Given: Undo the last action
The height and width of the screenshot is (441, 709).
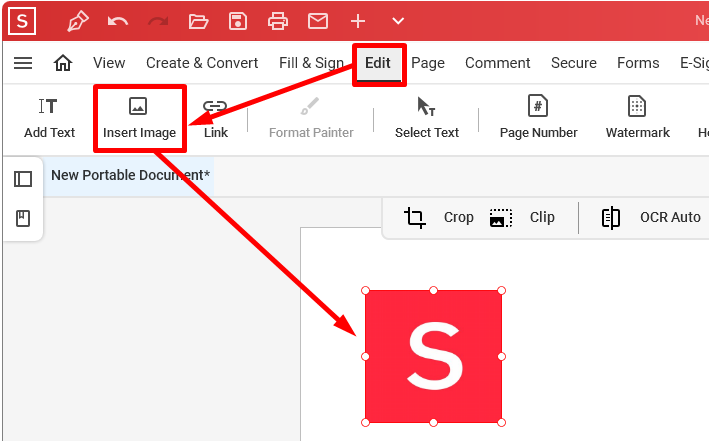Looking at the screenshot, I should (118, 21).
